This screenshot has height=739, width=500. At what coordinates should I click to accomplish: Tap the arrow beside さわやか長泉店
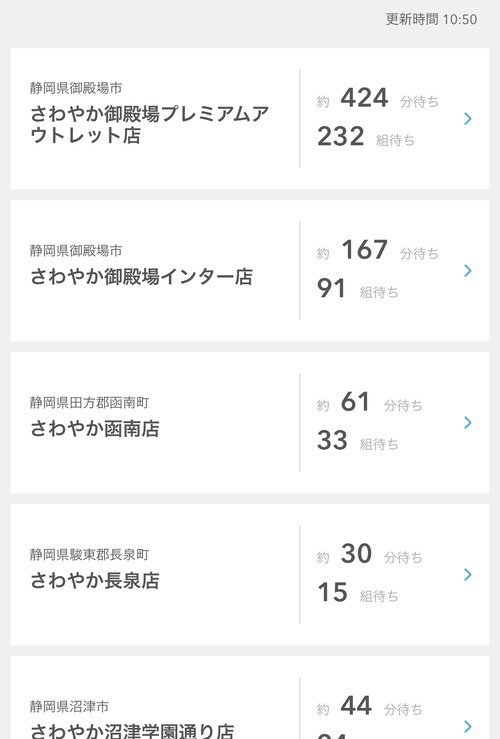(467, 575)
